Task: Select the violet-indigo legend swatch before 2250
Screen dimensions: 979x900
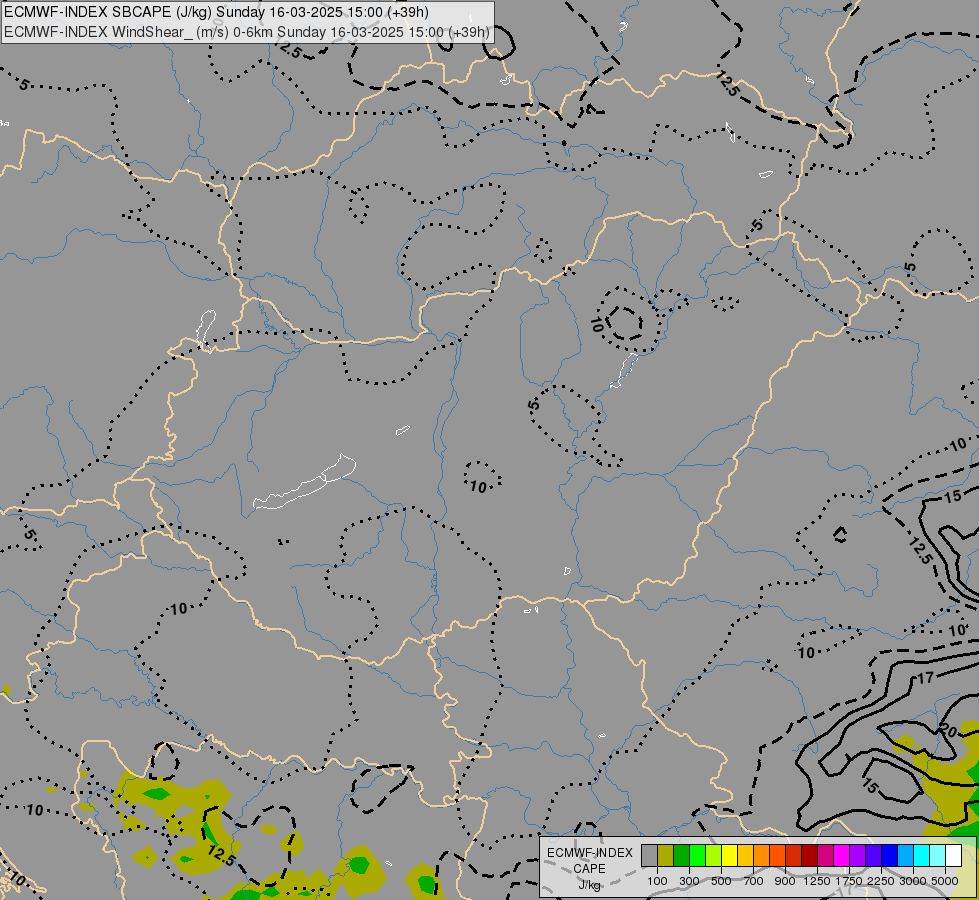Action: 874,855
